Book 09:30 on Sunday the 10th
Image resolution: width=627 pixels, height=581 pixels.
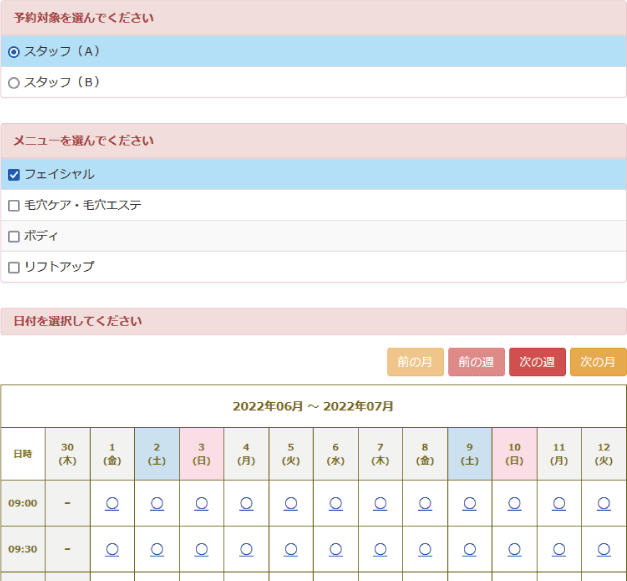pos(514,549)
